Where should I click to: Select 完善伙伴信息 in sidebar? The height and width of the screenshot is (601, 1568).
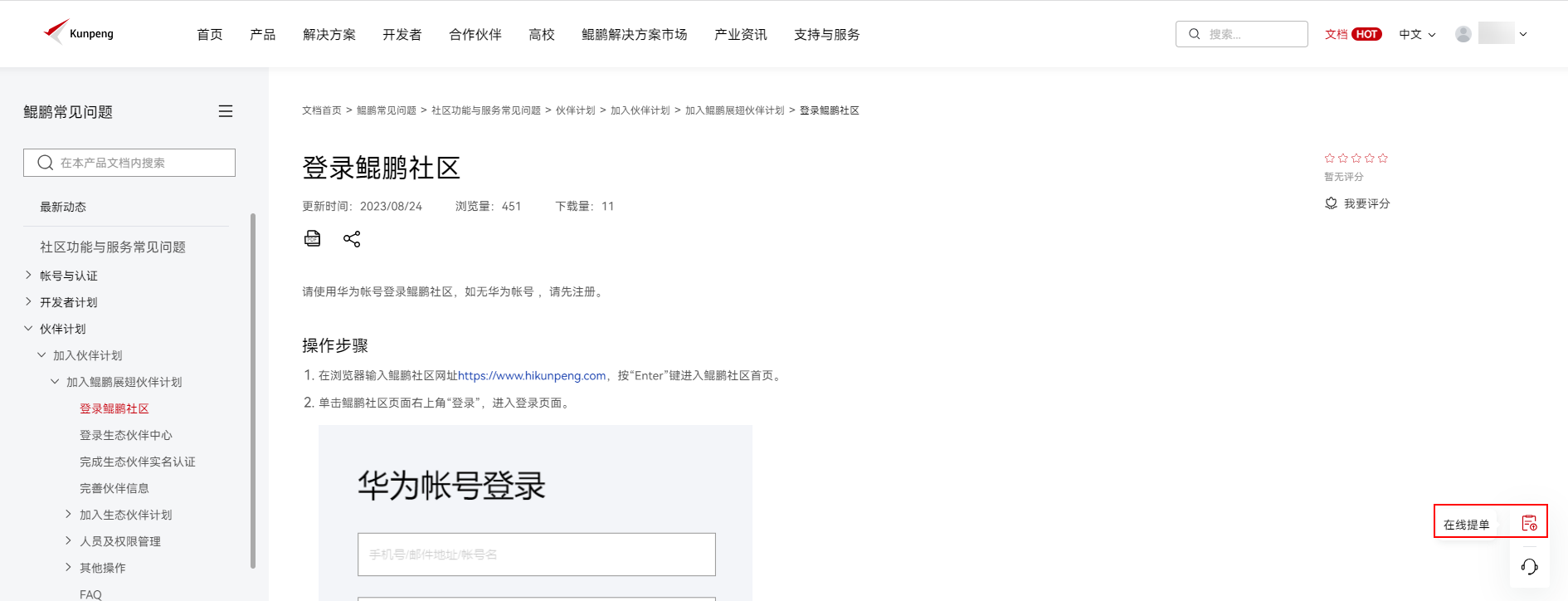[114, 488]
